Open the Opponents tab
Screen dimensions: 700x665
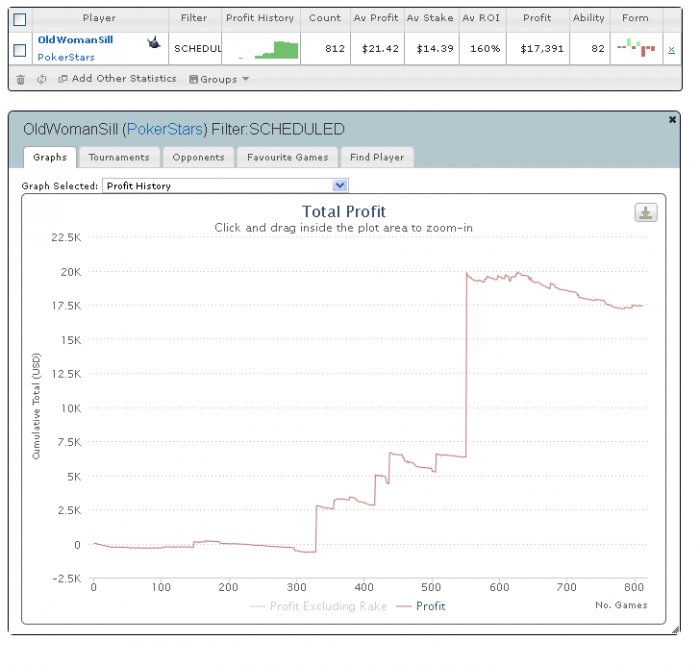tap(201, 160)
